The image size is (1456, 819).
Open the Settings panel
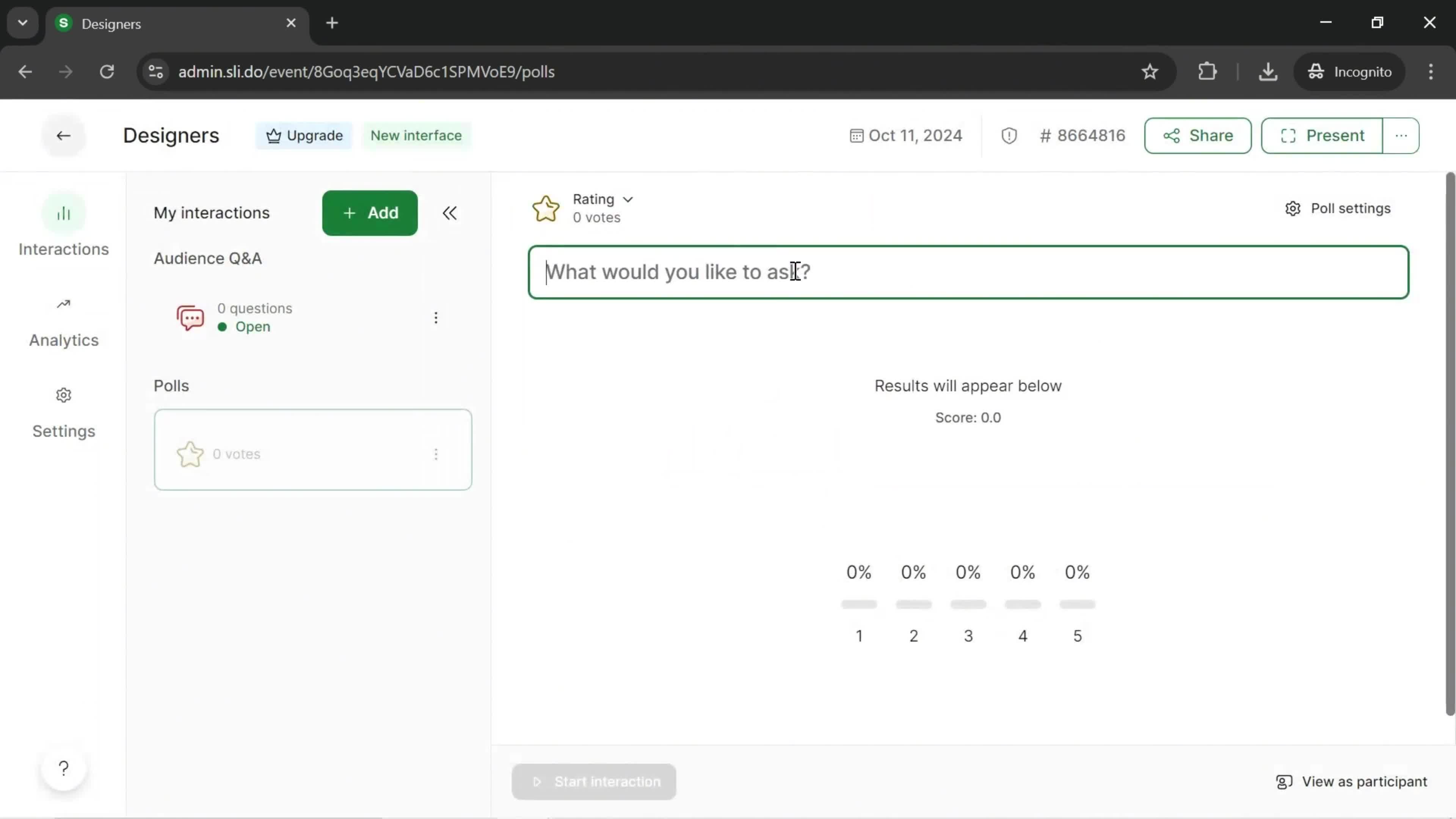63,410
